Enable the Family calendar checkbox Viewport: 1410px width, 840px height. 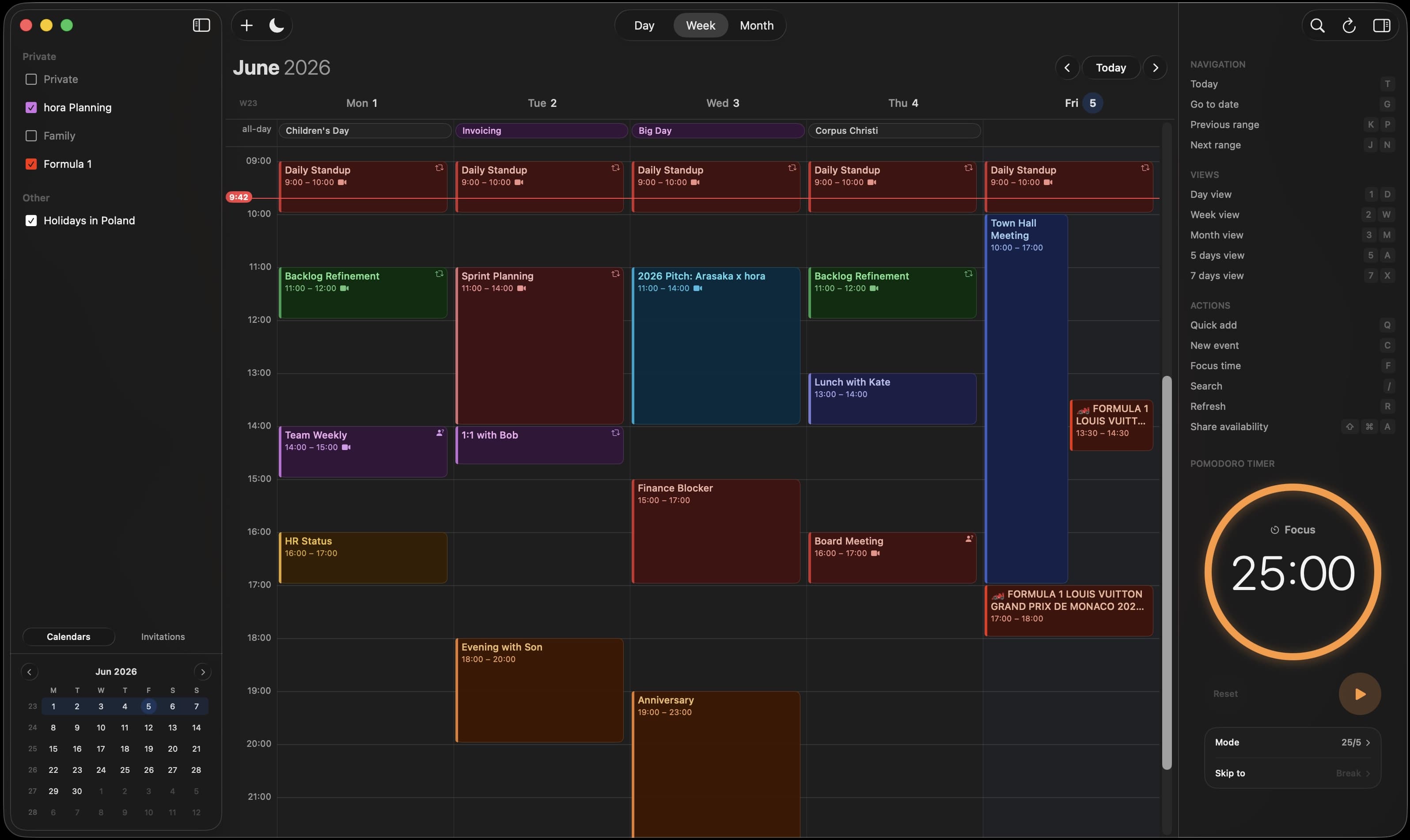[x=31, y=136]
